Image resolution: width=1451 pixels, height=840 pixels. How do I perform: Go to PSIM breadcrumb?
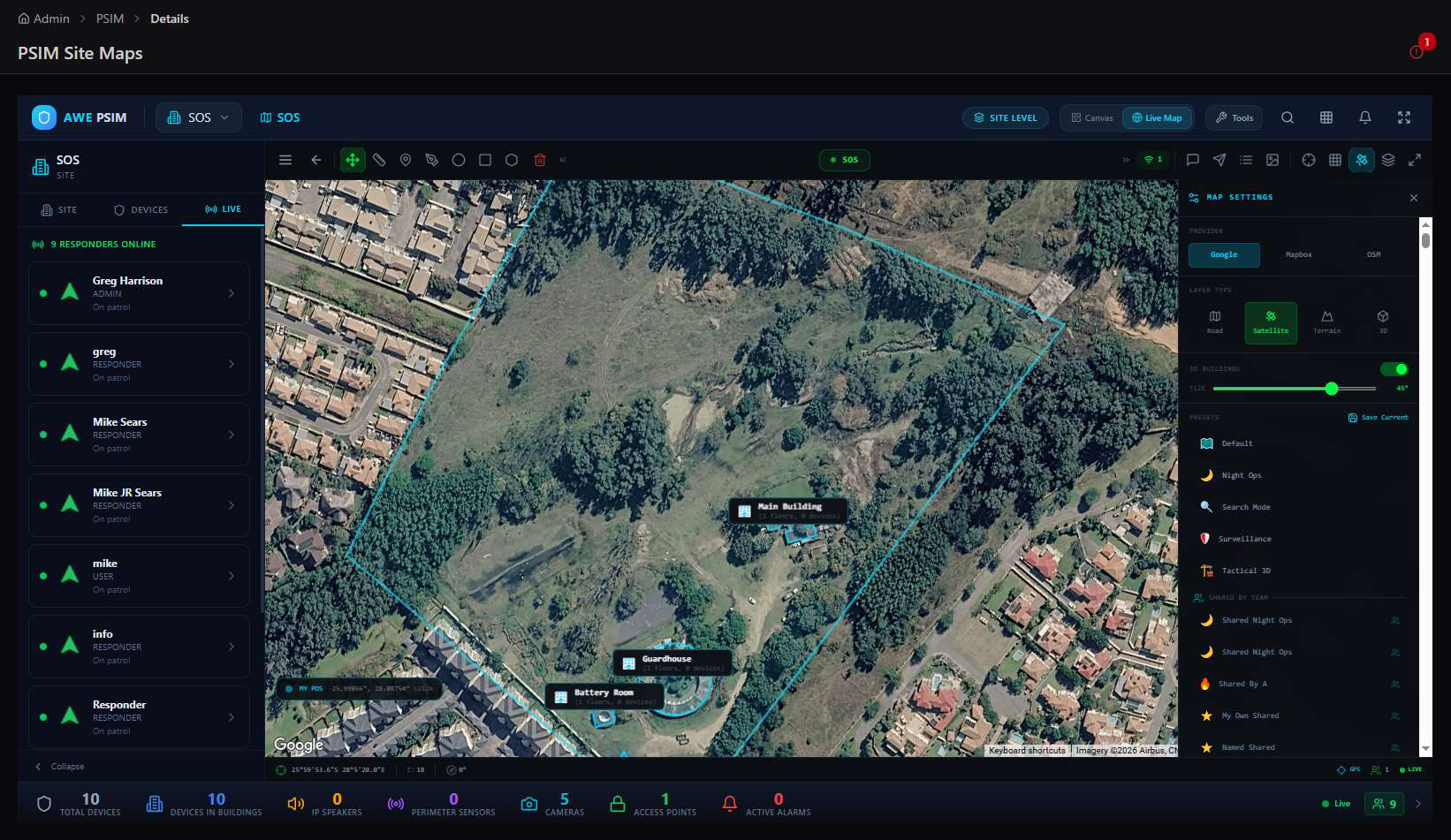(x=110, y=19)
